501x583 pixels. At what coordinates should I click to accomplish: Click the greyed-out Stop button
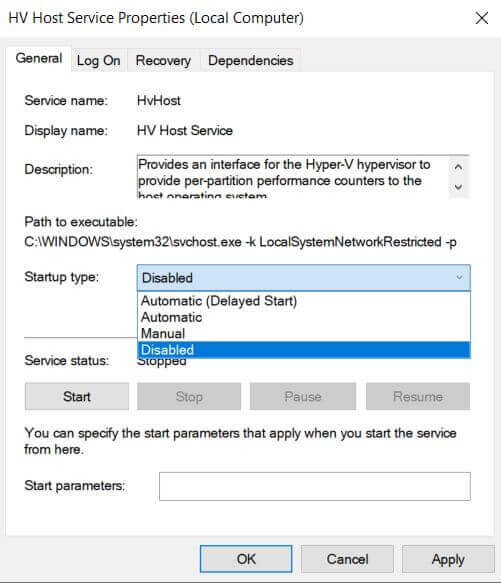pos(189,396)
